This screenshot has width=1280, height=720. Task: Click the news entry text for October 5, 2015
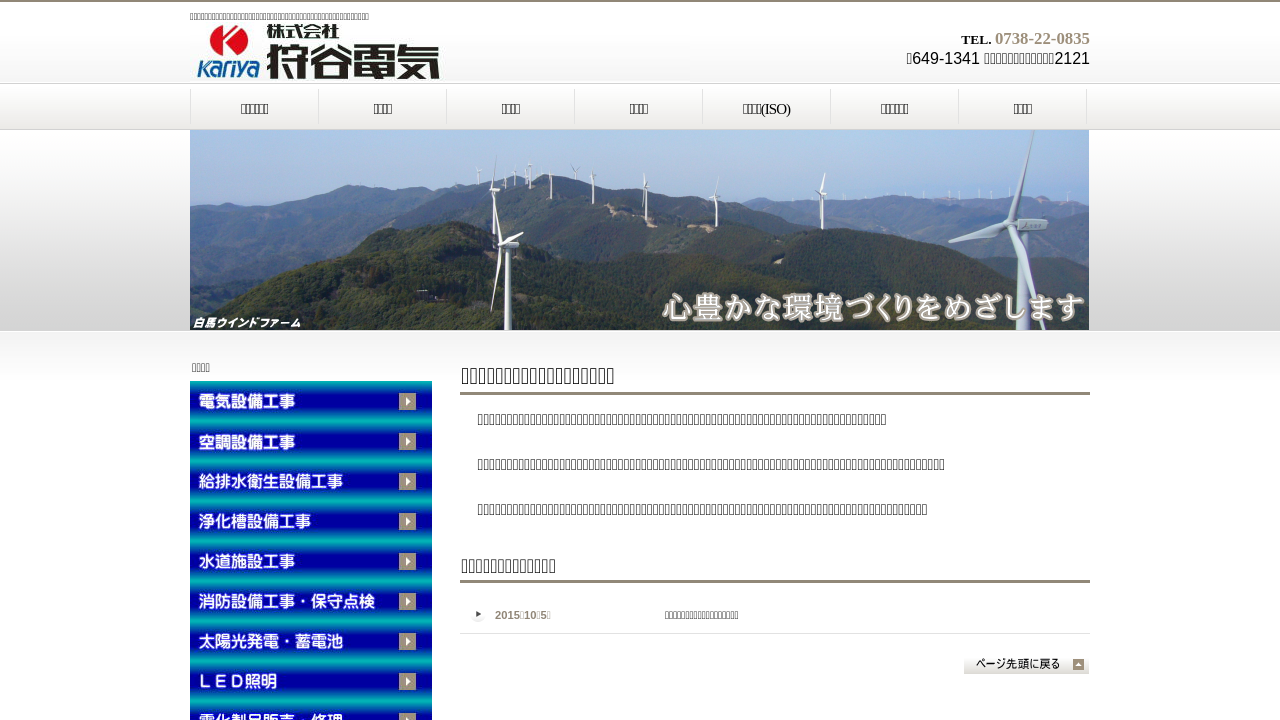[701, 615]
